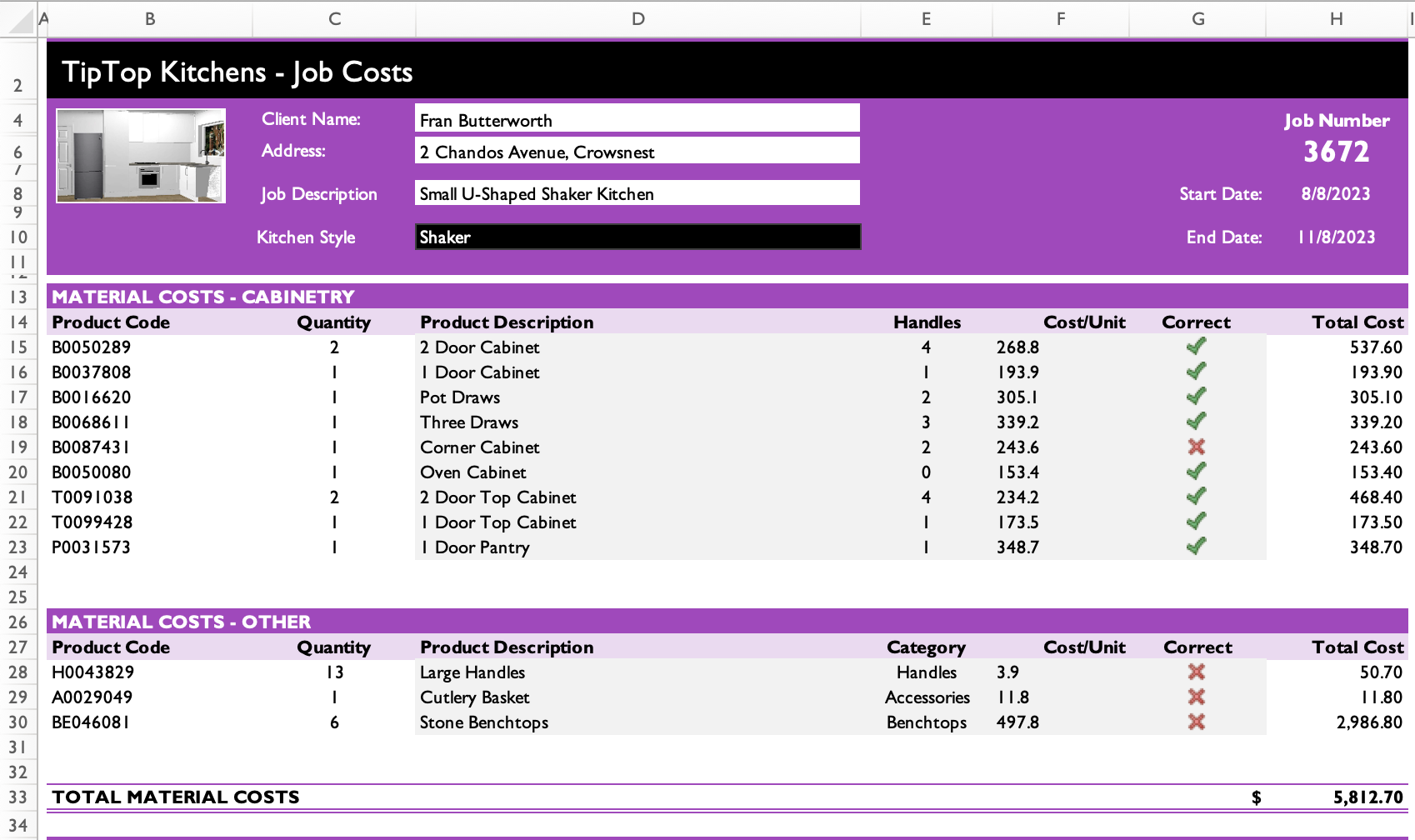
Task: Click the Stone Benchtops description cell
Action: 637,722
